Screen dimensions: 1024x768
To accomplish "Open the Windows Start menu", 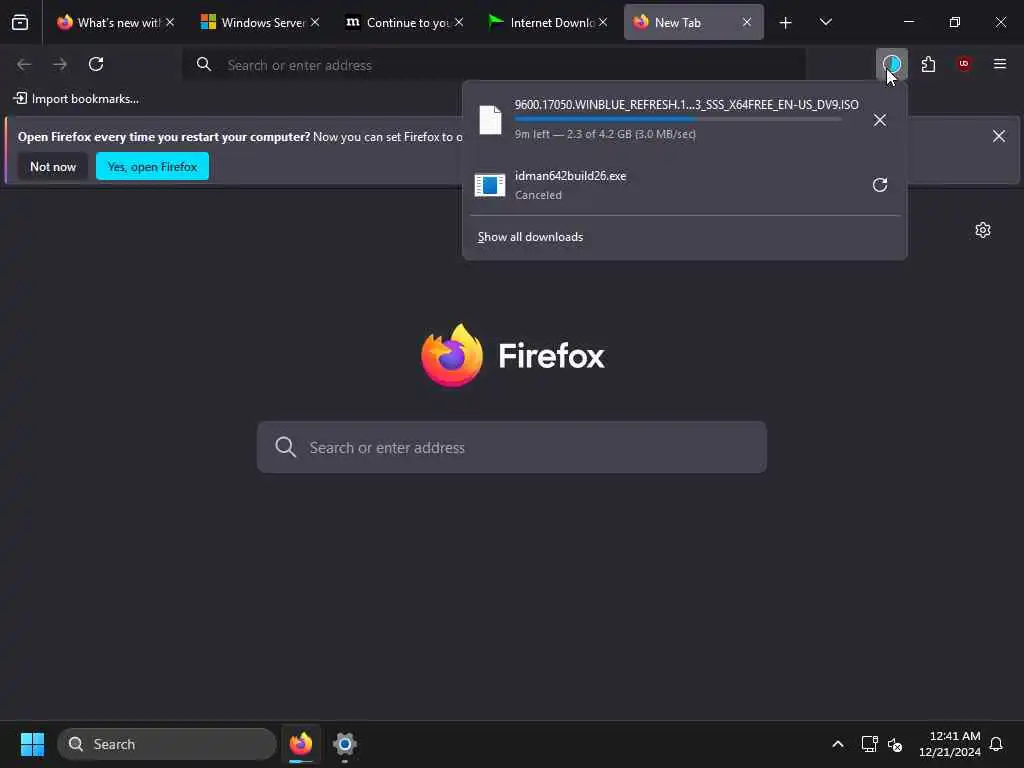I will tap(32, 744).
